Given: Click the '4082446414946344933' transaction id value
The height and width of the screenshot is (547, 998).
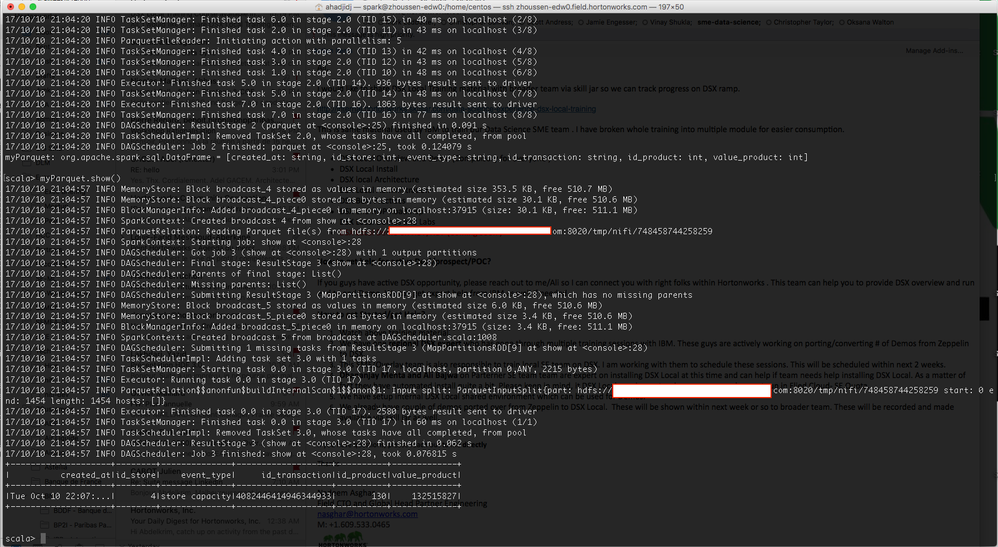Looking at the screenshot, I should click(284, 496).
